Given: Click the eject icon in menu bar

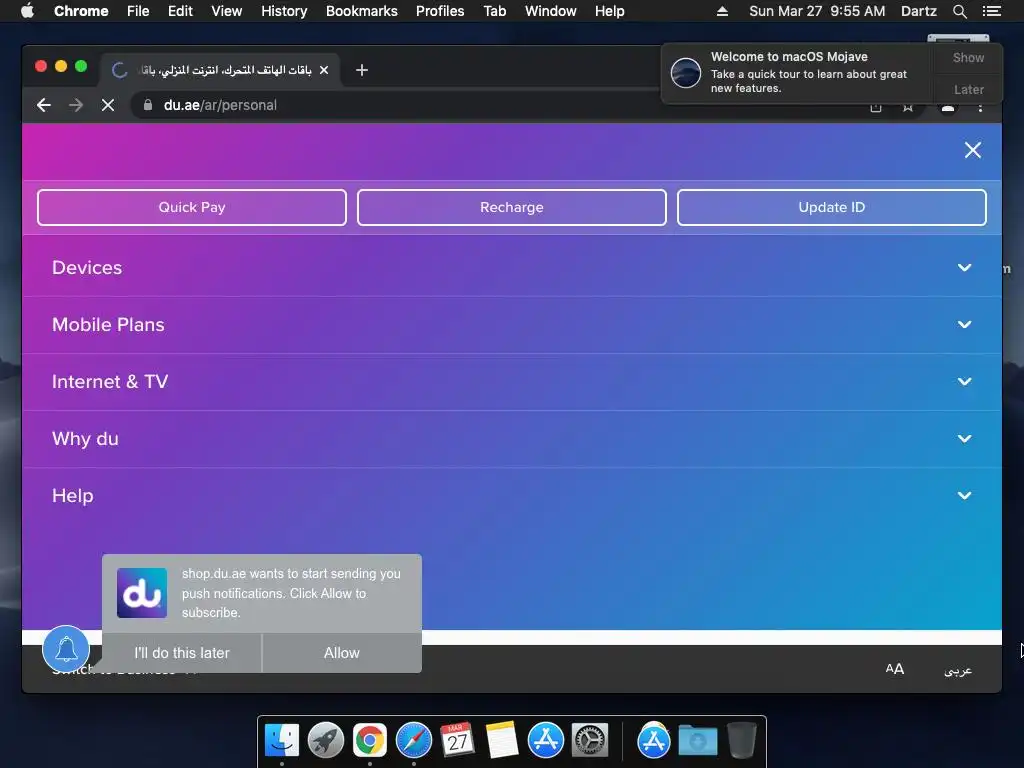Looking at the screenshot, I should 722,11.
